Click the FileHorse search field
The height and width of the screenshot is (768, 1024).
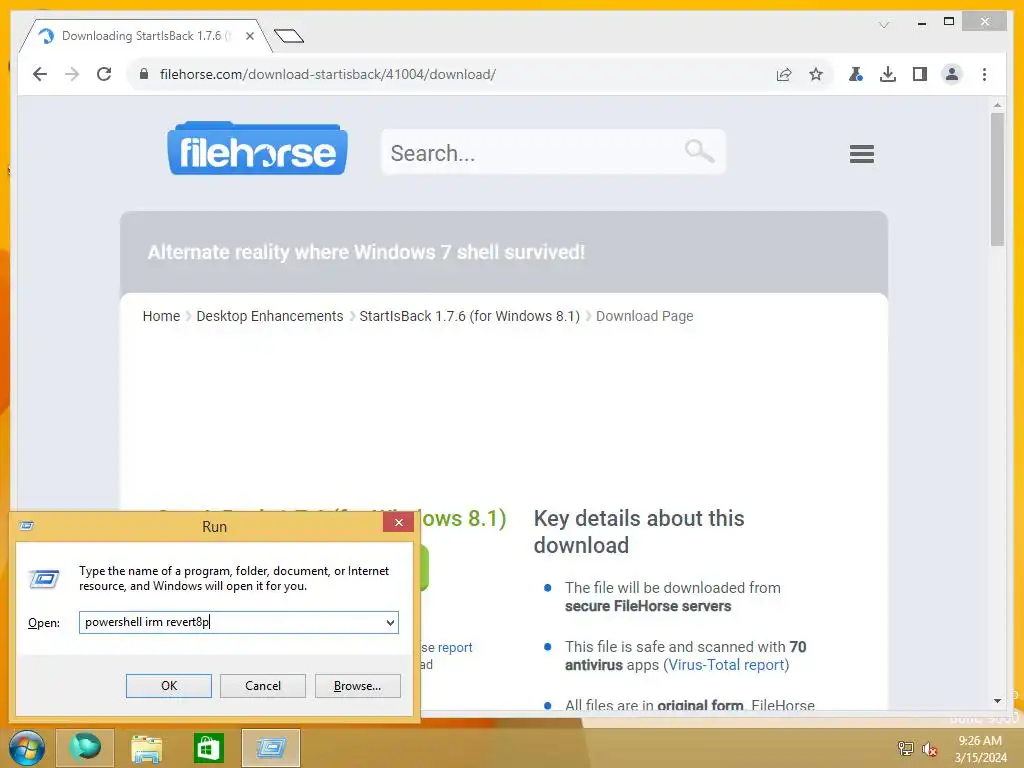pyautogui.click(x=552, y=152)
